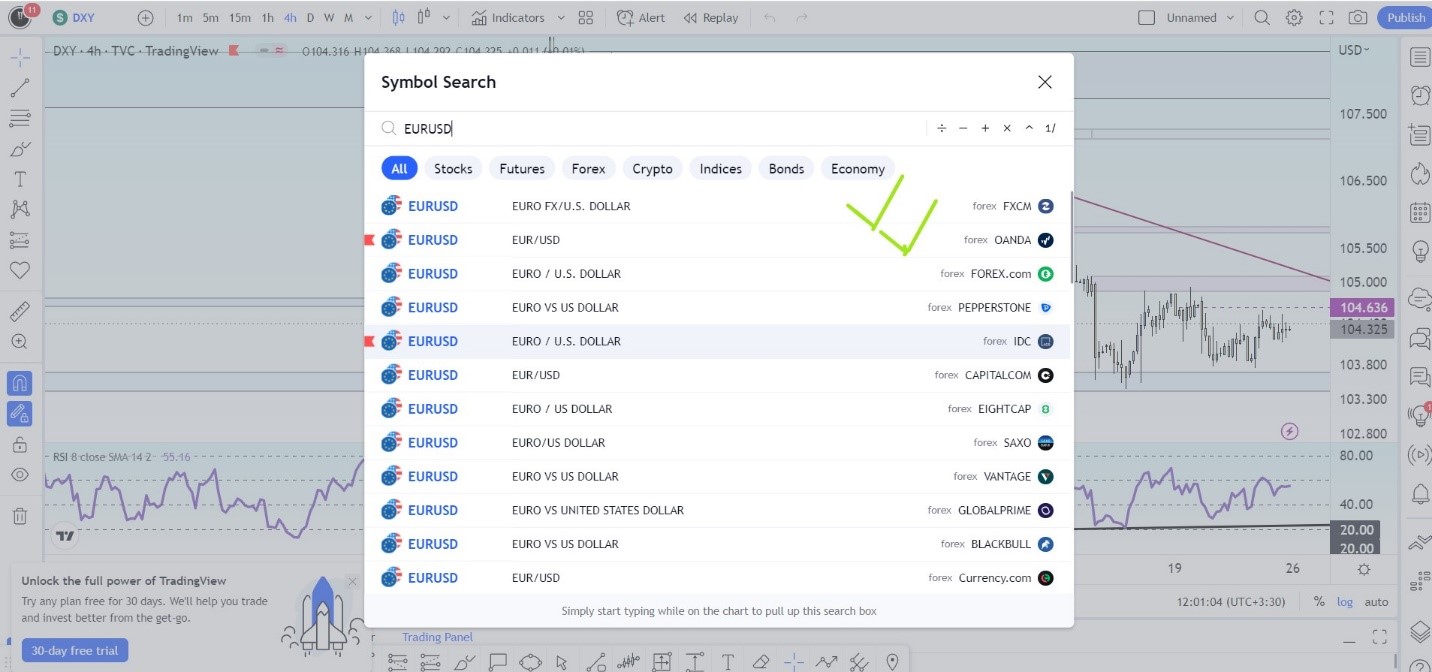Create an Alert from top toolbar
The width and height of the screenshot is (1432, 672).
tap(641, 17)
